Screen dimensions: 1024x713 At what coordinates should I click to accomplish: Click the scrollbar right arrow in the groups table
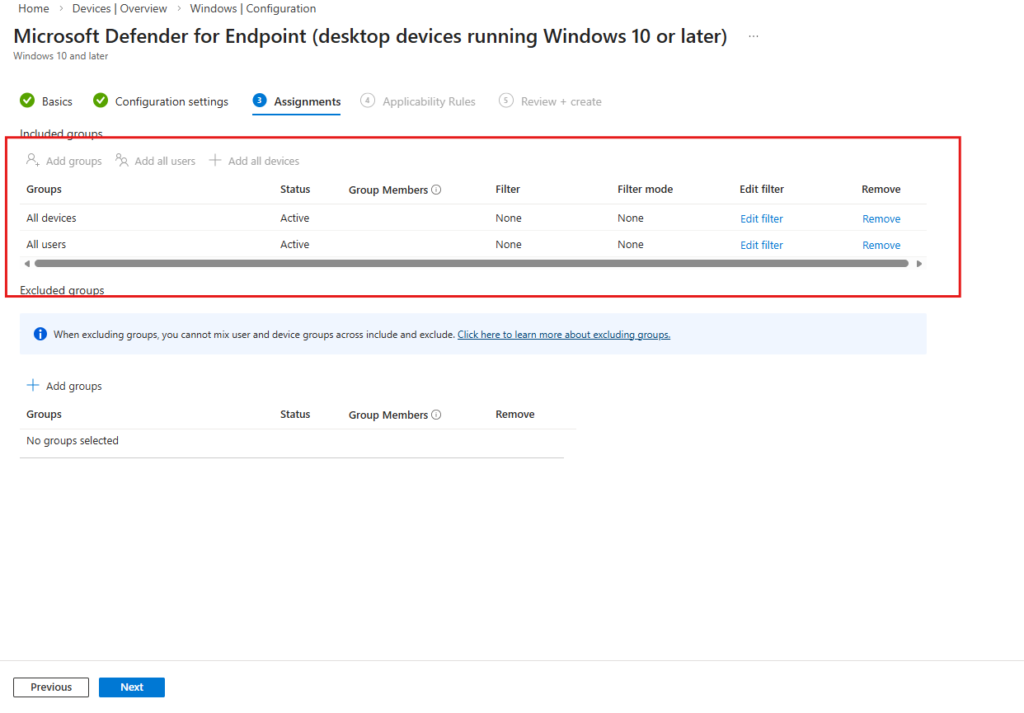click(x=919, y=264)
